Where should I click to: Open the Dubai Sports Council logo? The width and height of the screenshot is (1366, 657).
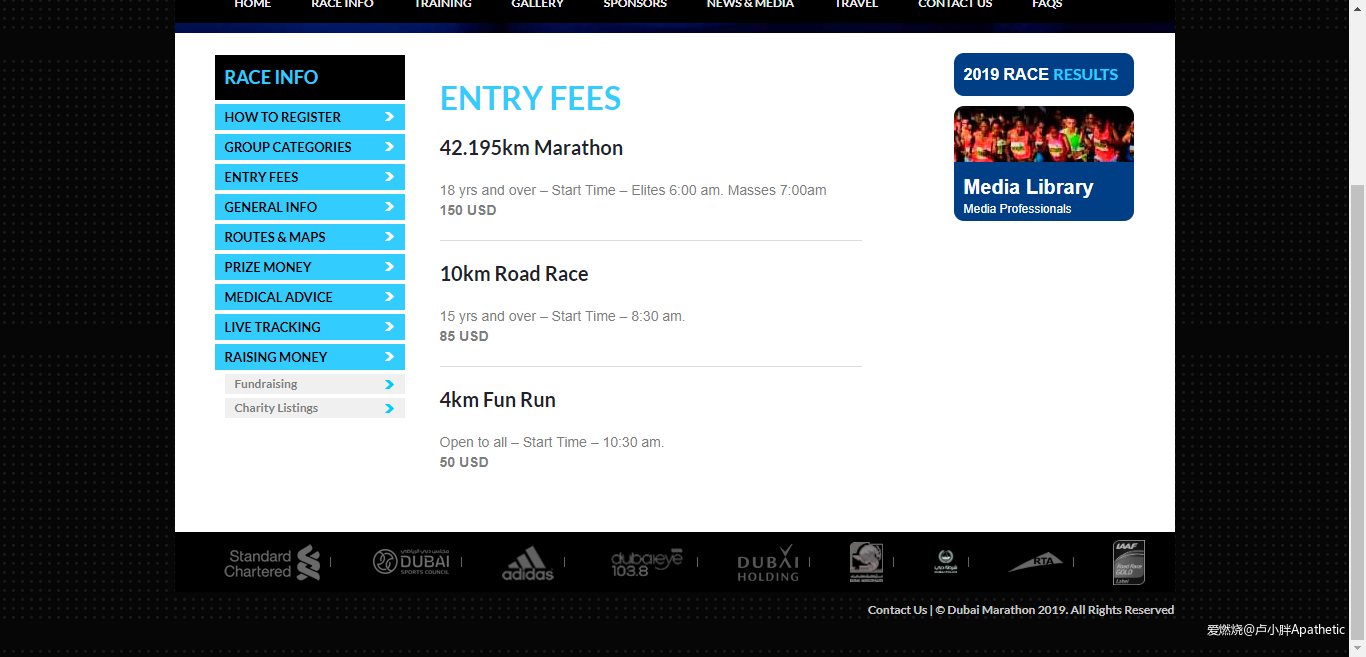click(x=411, y=562)
